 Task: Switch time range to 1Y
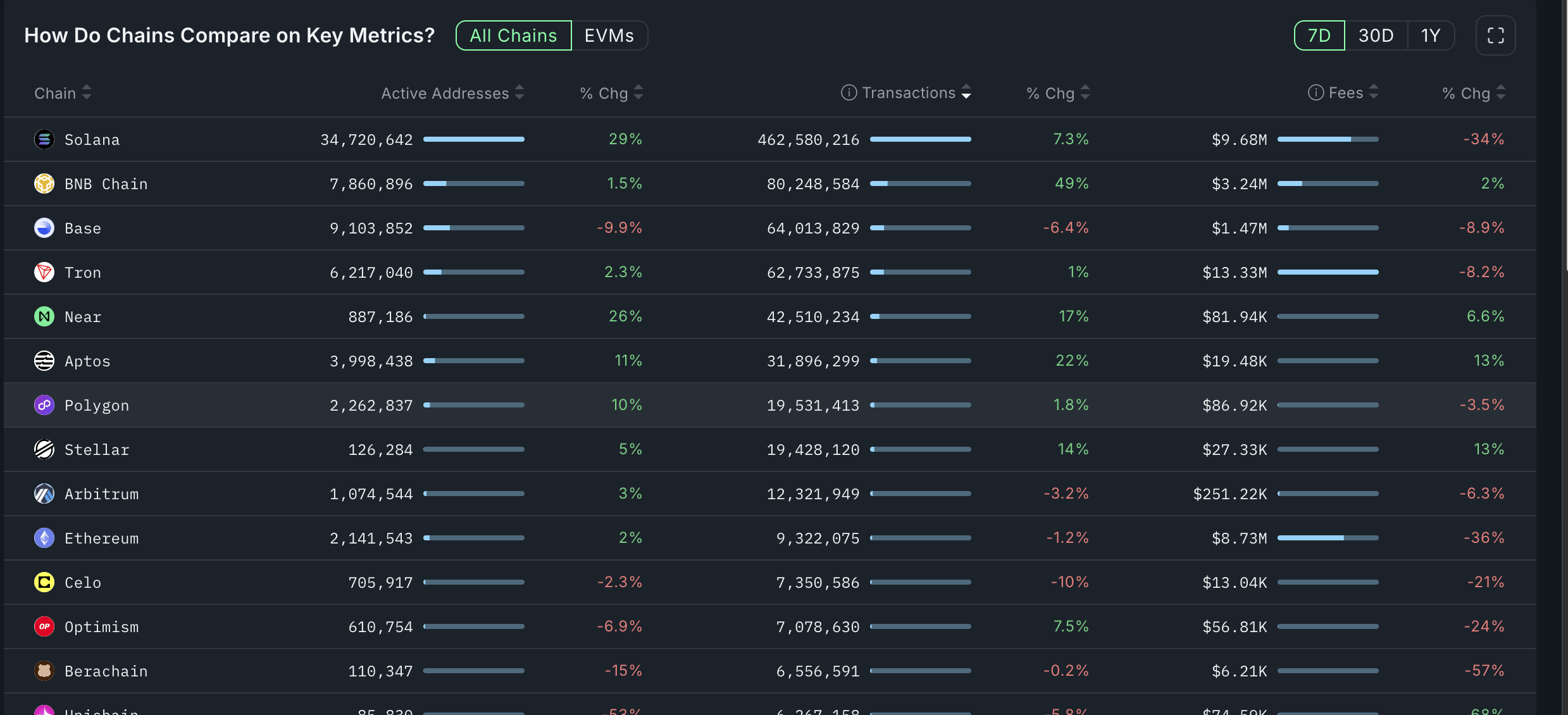1430,35
